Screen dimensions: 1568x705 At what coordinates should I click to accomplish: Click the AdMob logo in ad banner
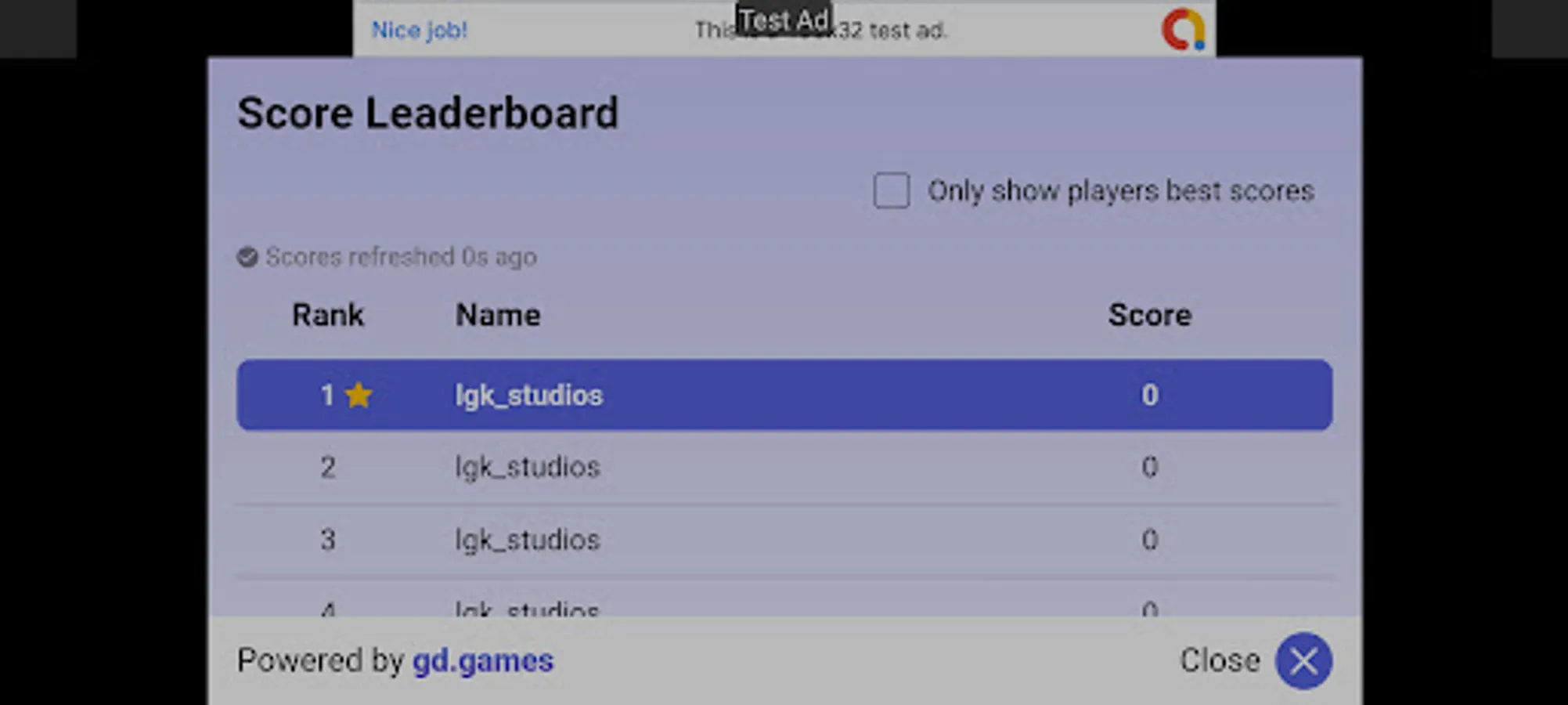click(x=1183, y=30)
